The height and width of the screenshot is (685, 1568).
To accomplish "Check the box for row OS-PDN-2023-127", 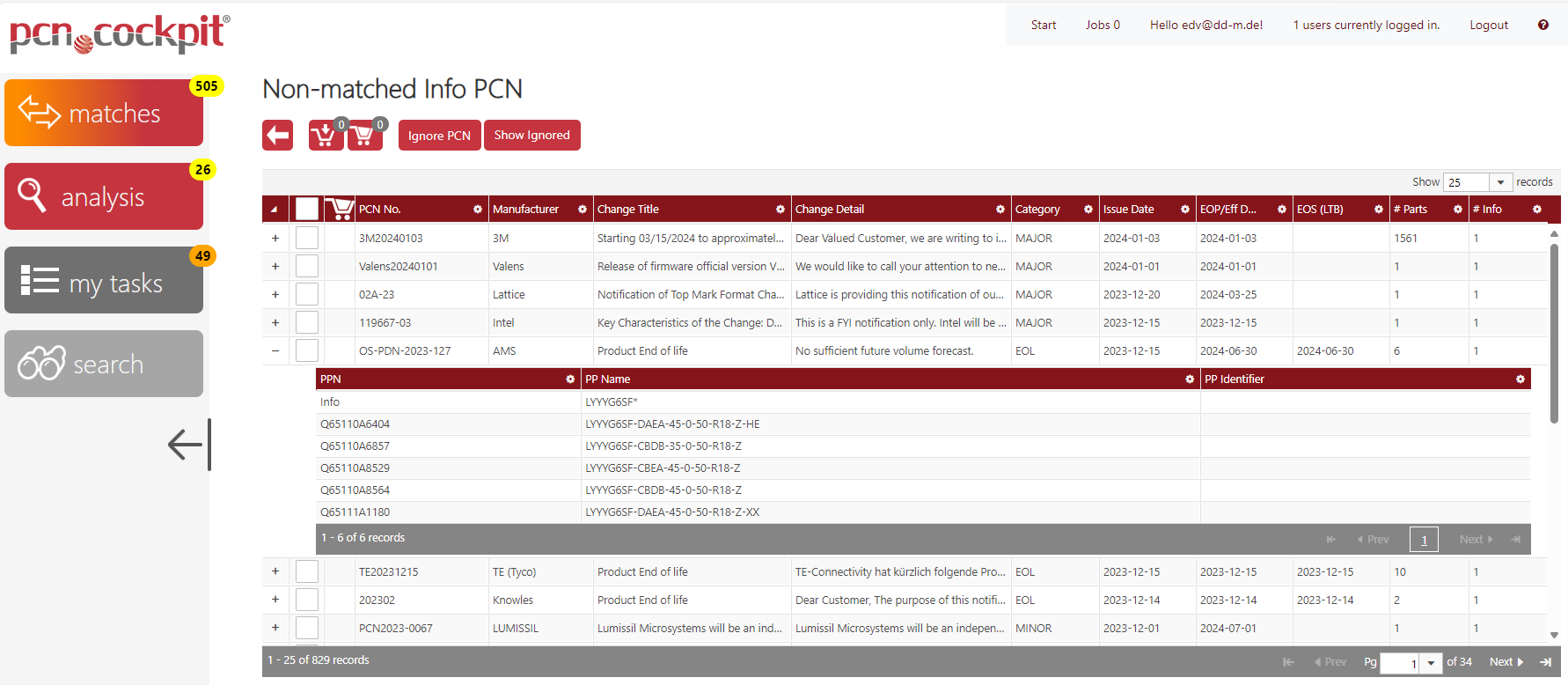I will click(x=307, y=350).
